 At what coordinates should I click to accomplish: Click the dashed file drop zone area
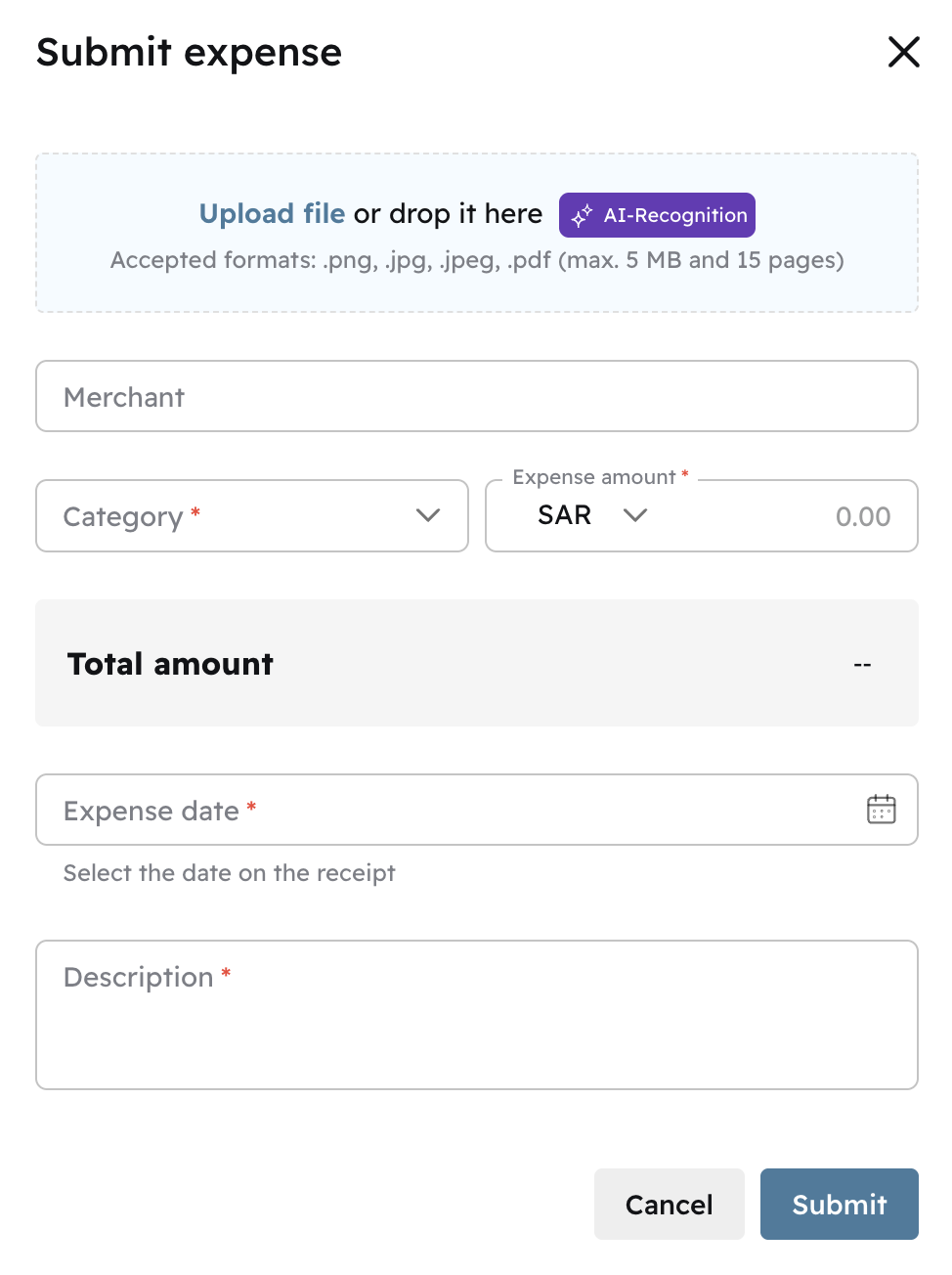pos(476,289)
